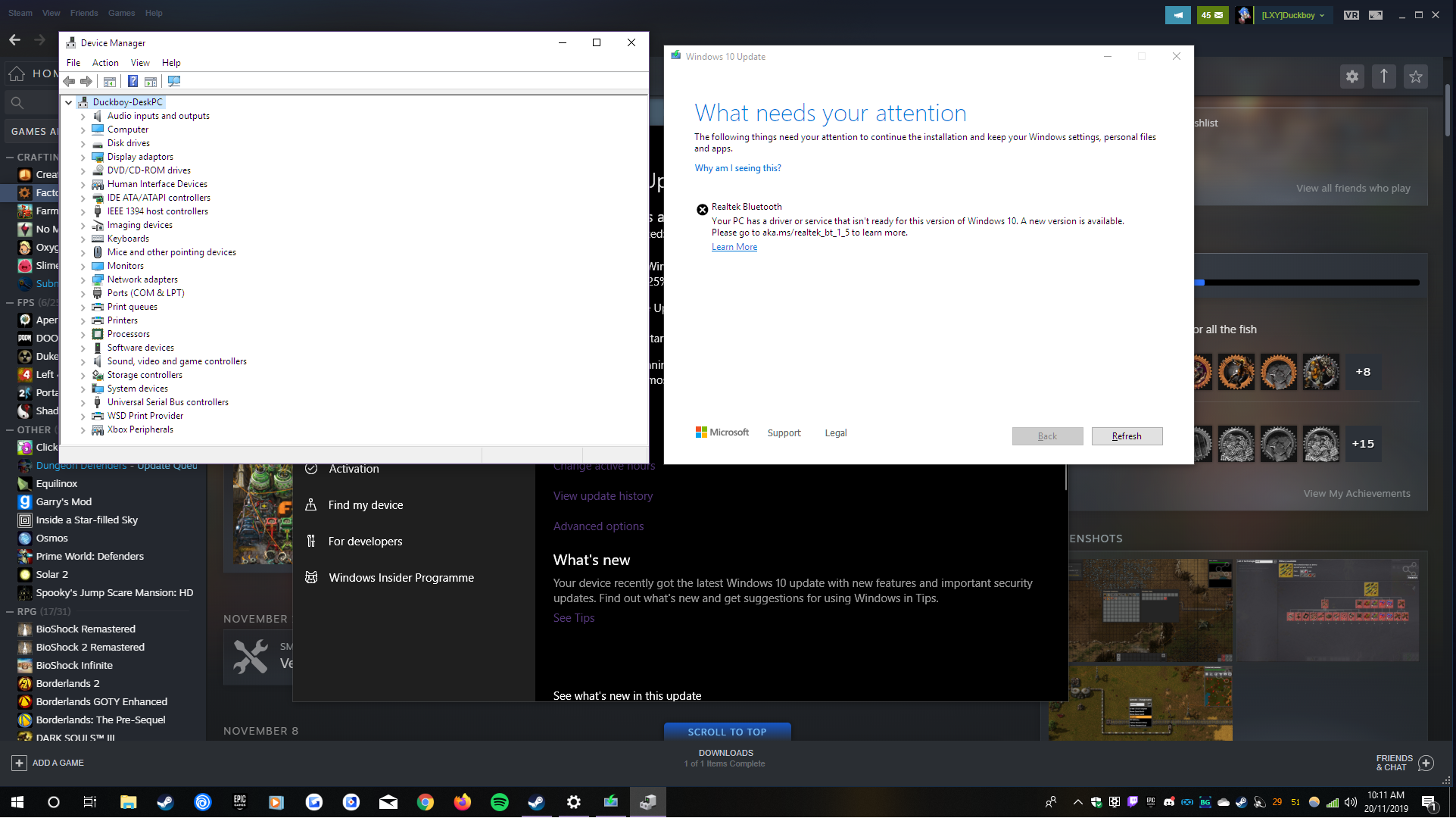
Task: Click Steam upload arrow icon near favorites star
Action: [1384, 76]
